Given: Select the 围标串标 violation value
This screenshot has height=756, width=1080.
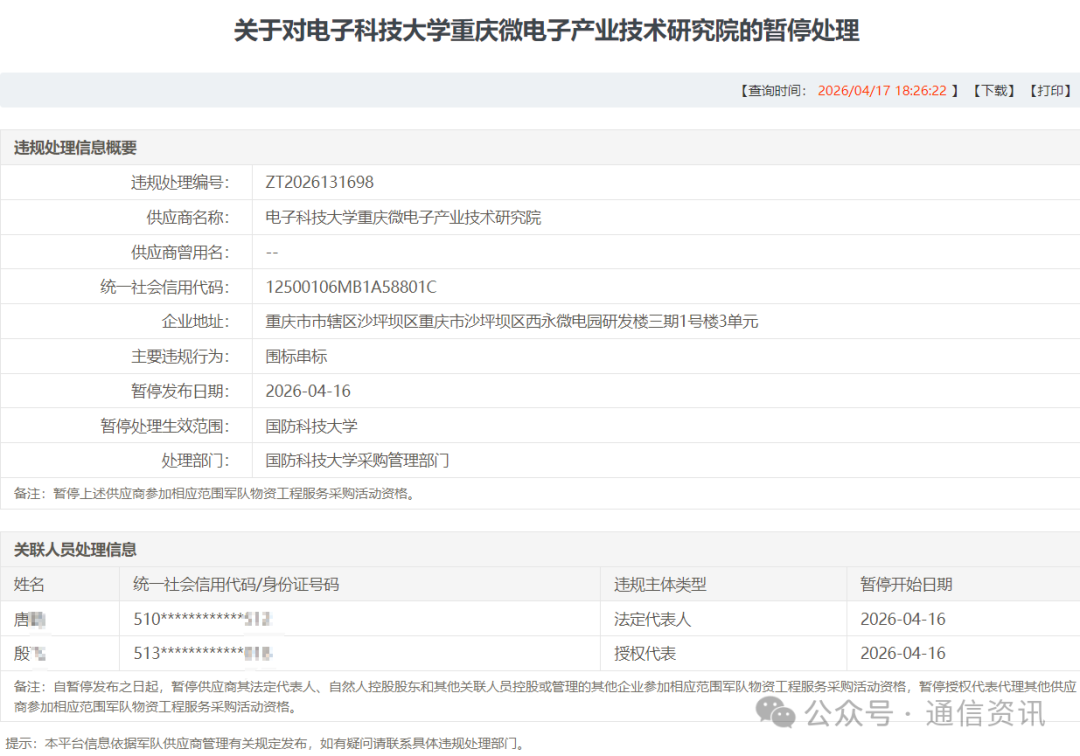Looking at the screenshot, I should coord(296,356).
